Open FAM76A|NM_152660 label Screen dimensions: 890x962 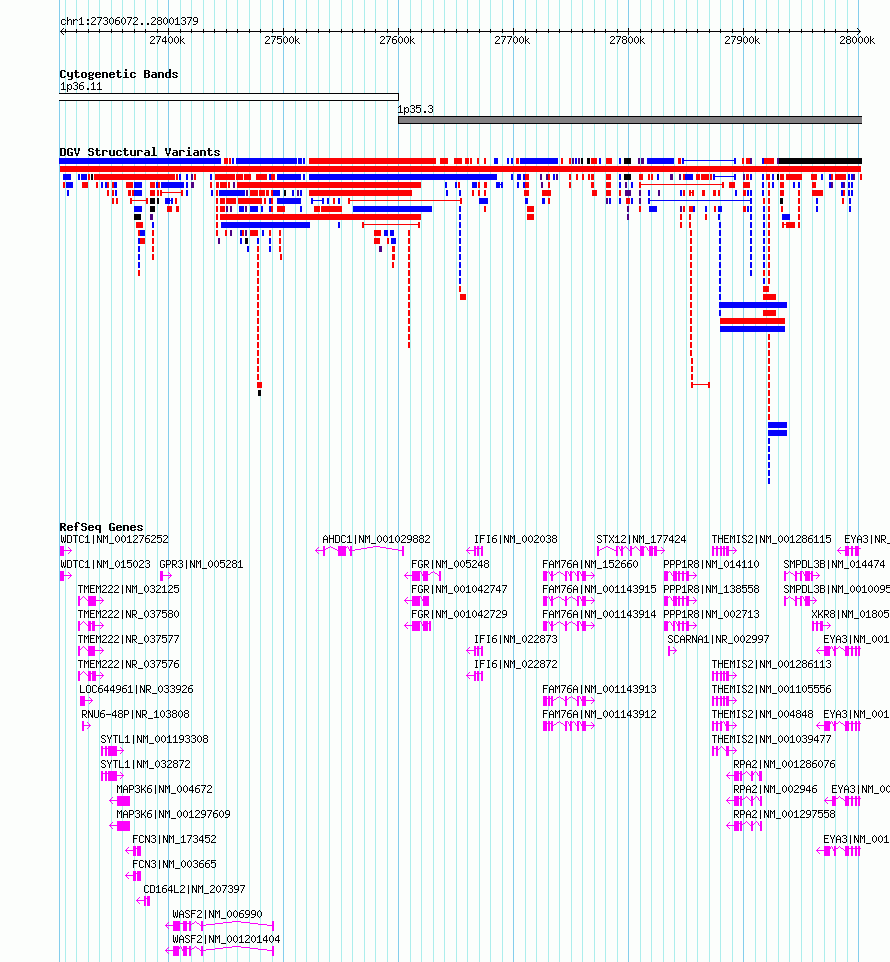[x=590, y=564]
